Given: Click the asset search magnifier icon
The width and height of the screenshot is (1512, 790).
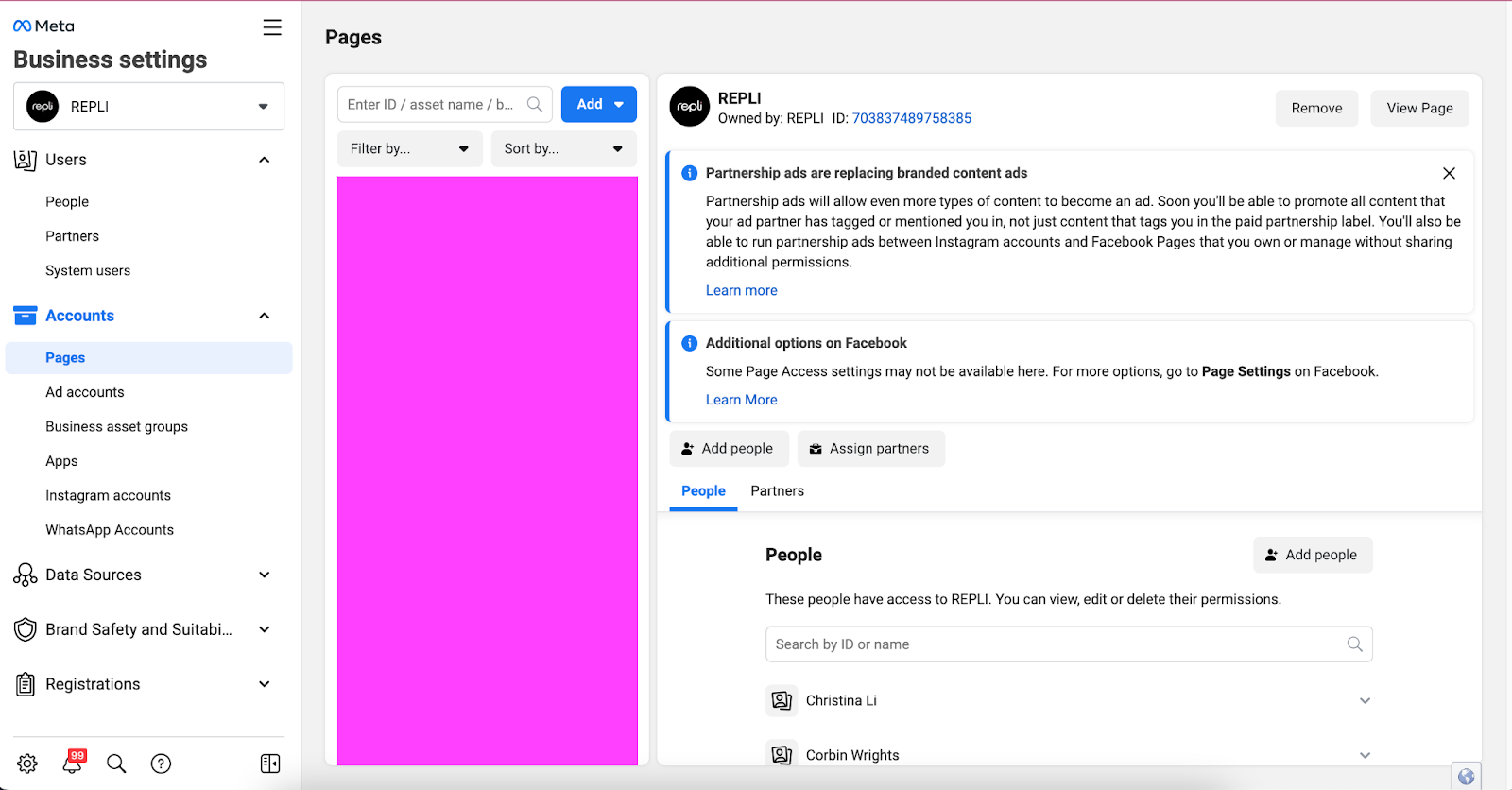Looking at the screenshot, I should pyautogui.click(x=535, y=104).
